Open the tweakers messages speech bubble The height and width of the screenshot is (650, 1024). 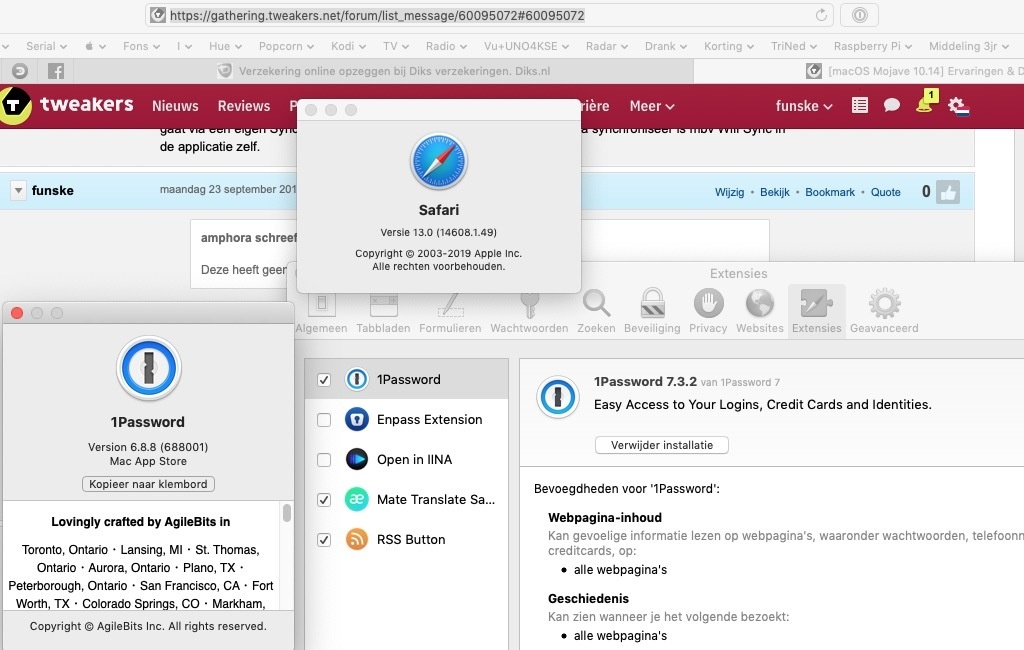pos(891,105)
